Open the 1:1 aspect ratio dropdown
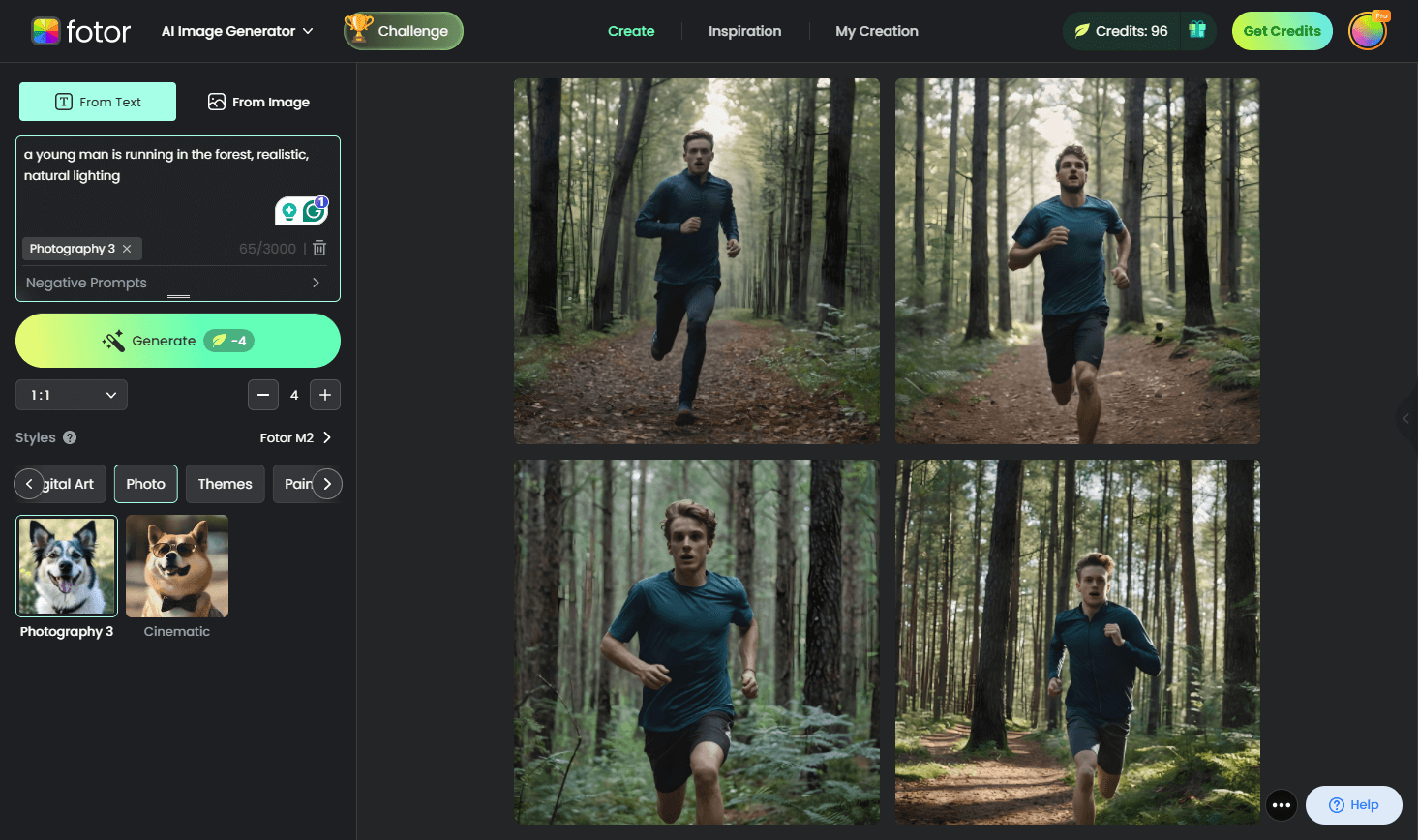1418x840 pixels. (72, 395)
